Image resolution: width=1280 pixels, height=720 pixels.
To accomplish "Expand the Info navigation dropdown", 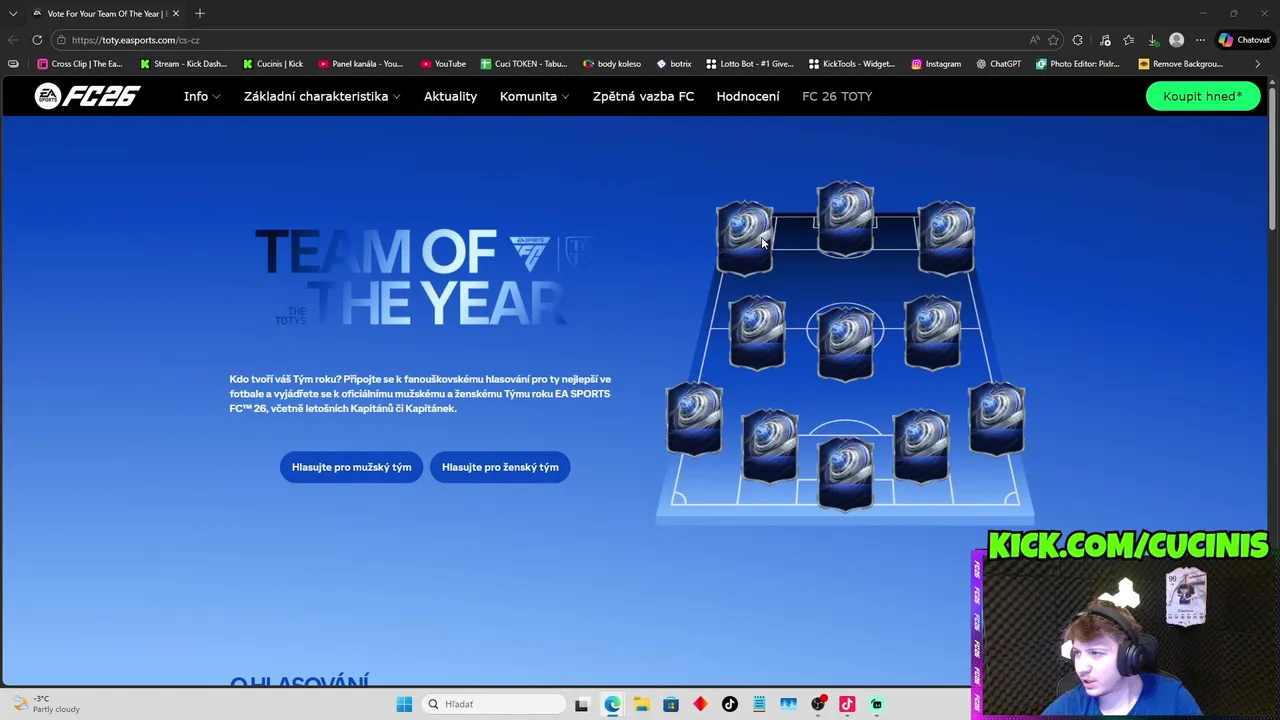I will [x=201, y=96].
